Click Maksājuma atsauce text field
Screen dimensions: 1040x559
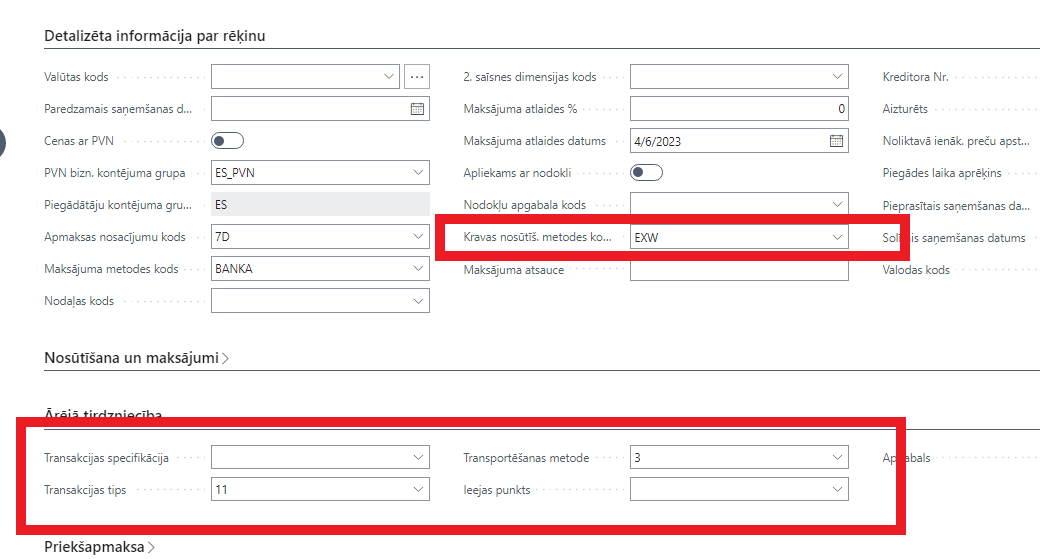click(x=738, y=269)
